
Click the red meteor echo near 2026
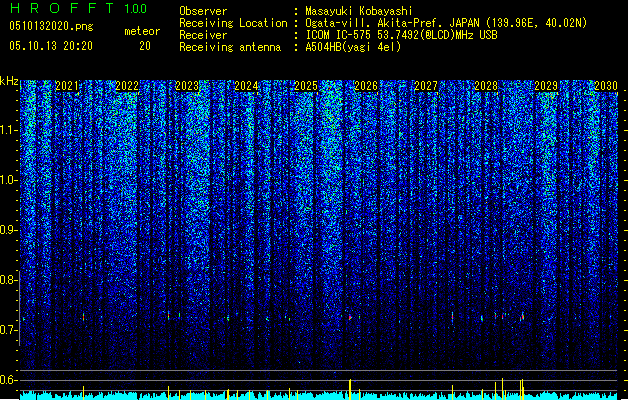pos(350,317)
